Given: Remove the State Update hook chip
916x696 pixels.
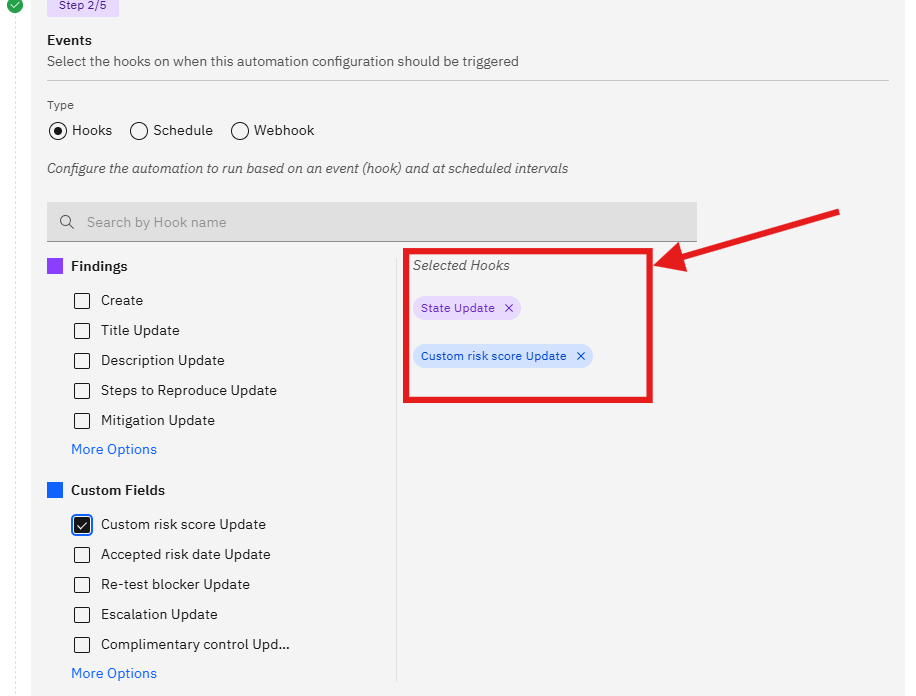Looking at the screenshot, I should [509, 308].
